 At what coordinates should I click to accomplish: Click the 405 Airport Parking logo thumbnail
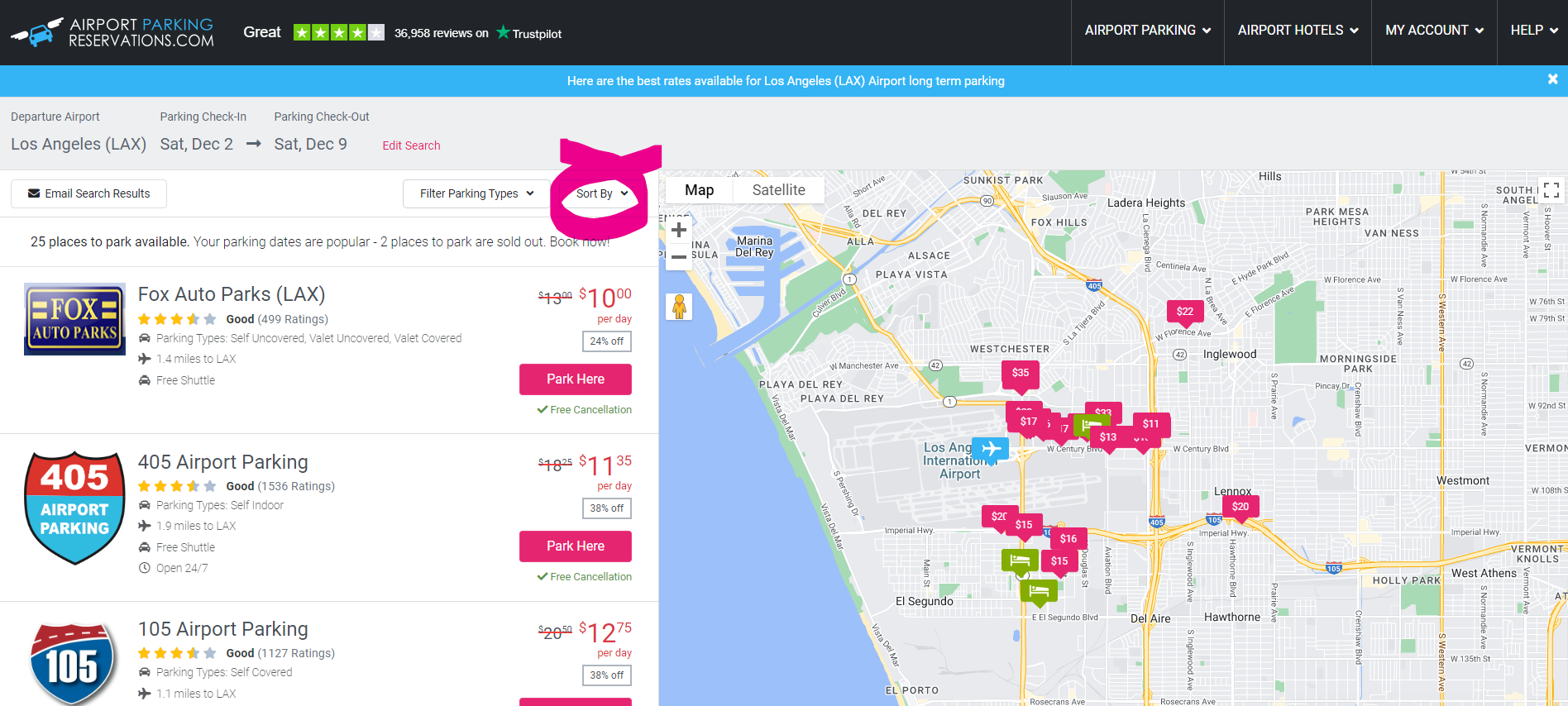74,508
